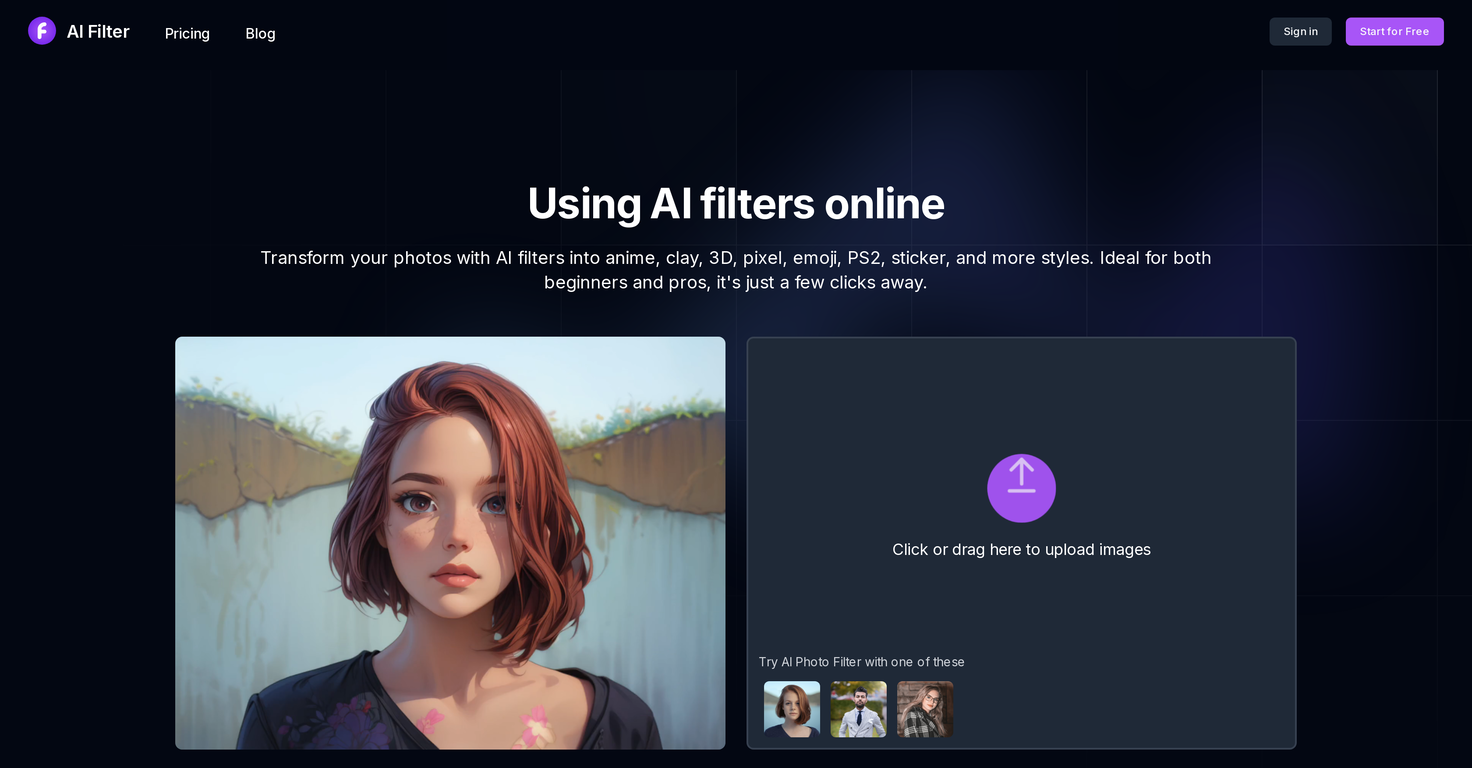Click the AI Filter "F" logo icon
Screen dimensions: 1472x768
[41, 31]
